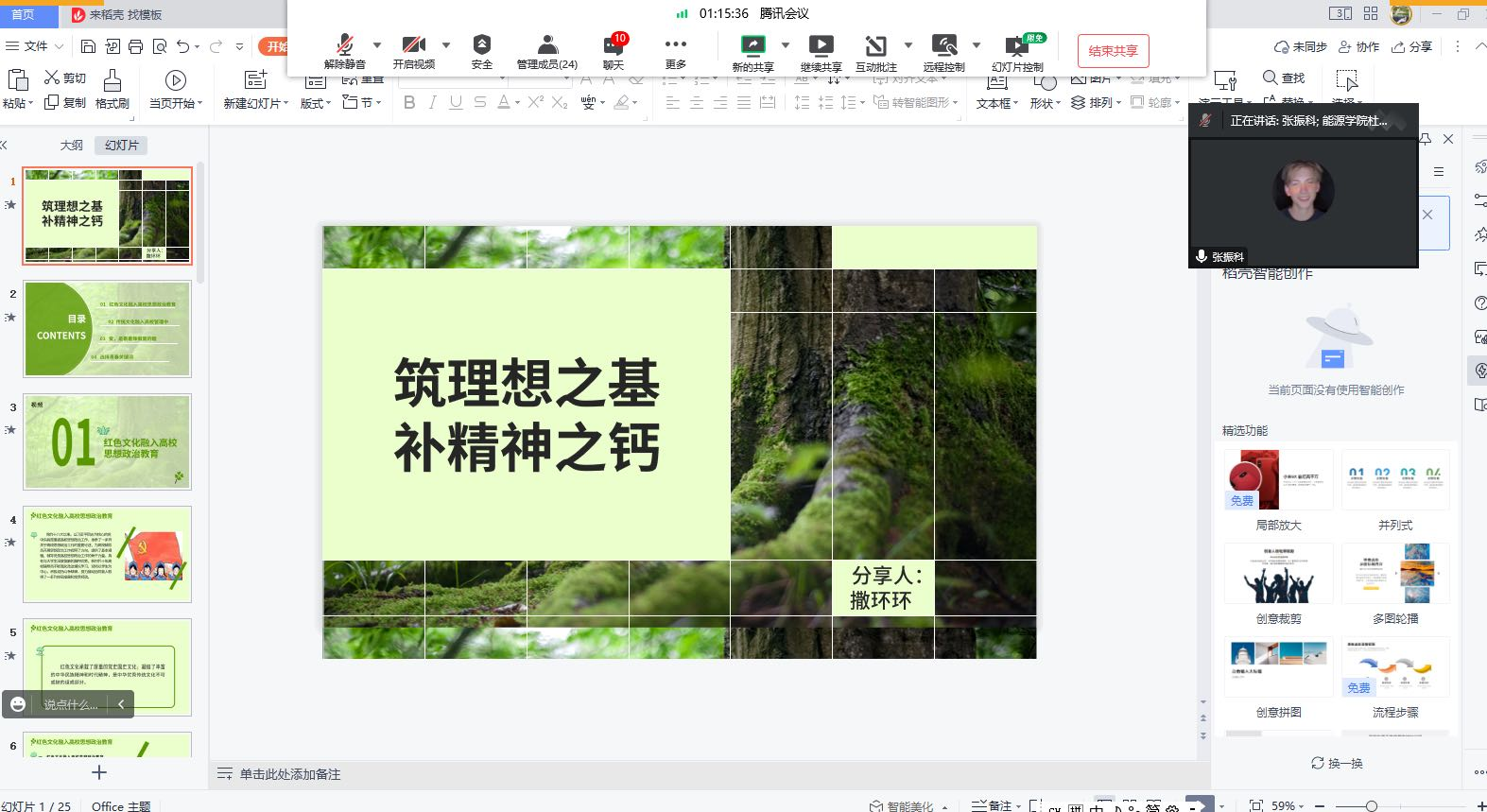Expand video options arrow beside 开启视频
Screen dimensions: 1487x812
click(446, 44)
